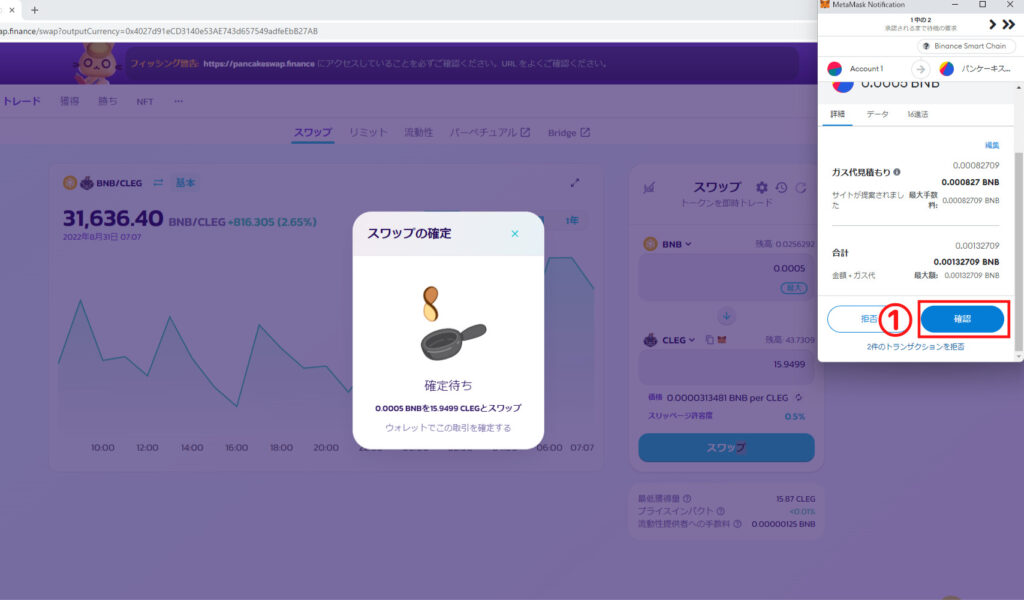Click the 編集 gas edit link

pyautogui.click(x=991, y=145)
